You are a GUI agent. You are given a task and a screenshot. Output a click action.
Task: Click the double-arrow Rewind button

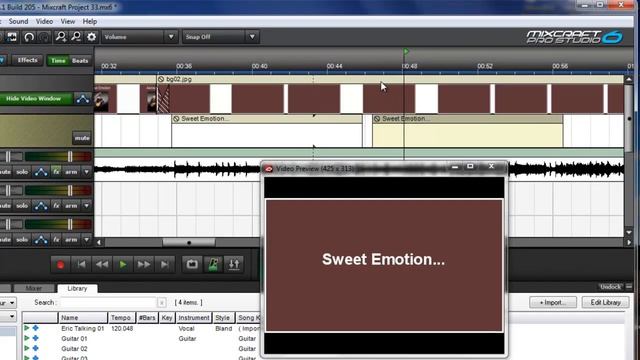tap(102, 265)
